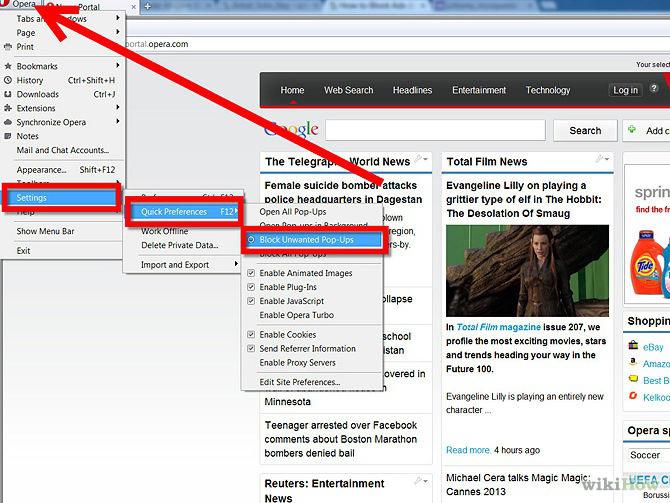This screenshot has width=670, height=503.
Task: Open Mail and Chat Accounts
Action: (63, 150)
